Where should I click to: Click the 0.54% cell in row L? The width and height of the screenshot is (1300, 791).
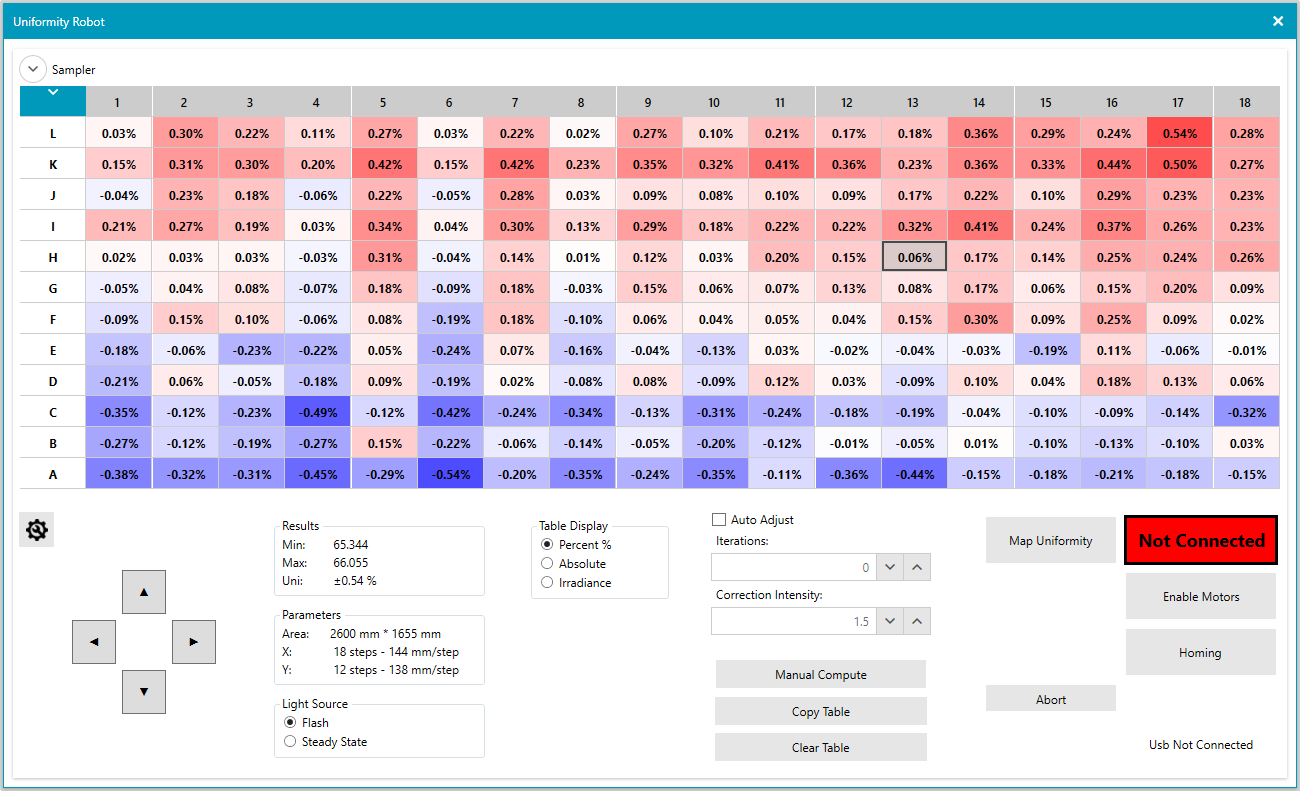(x=1179, y=133)
